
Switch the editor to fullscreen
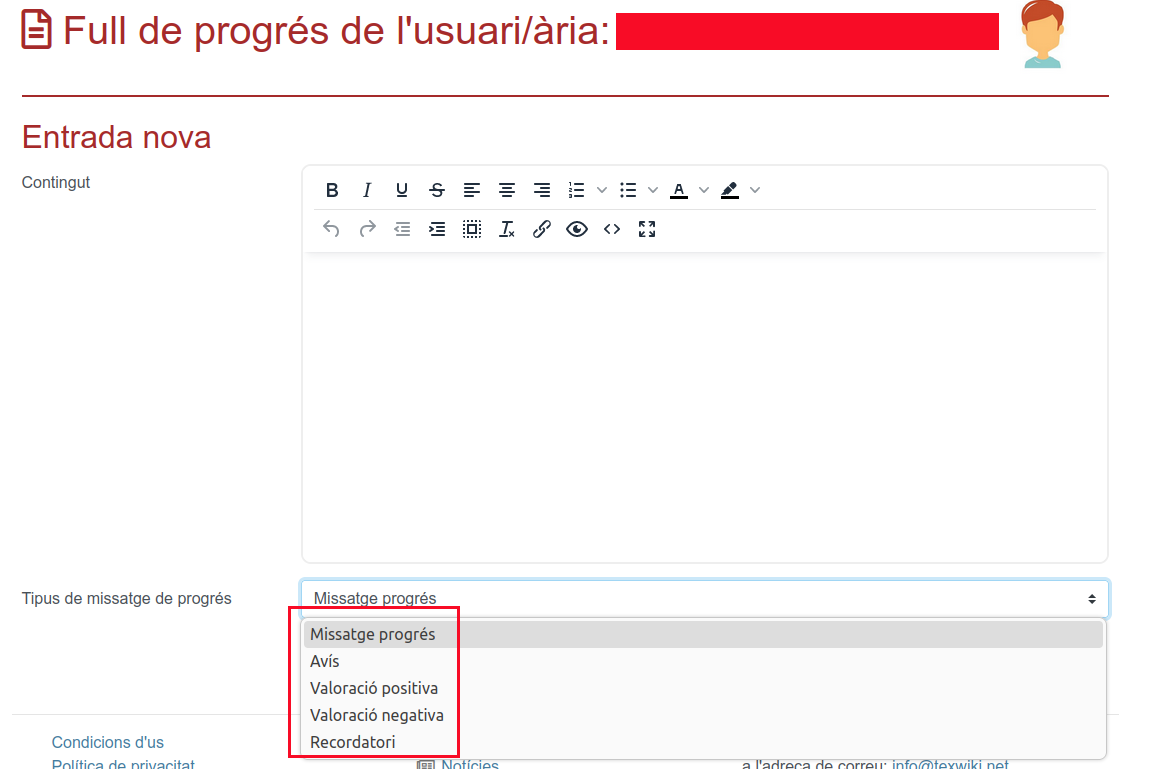pos(647,229)
